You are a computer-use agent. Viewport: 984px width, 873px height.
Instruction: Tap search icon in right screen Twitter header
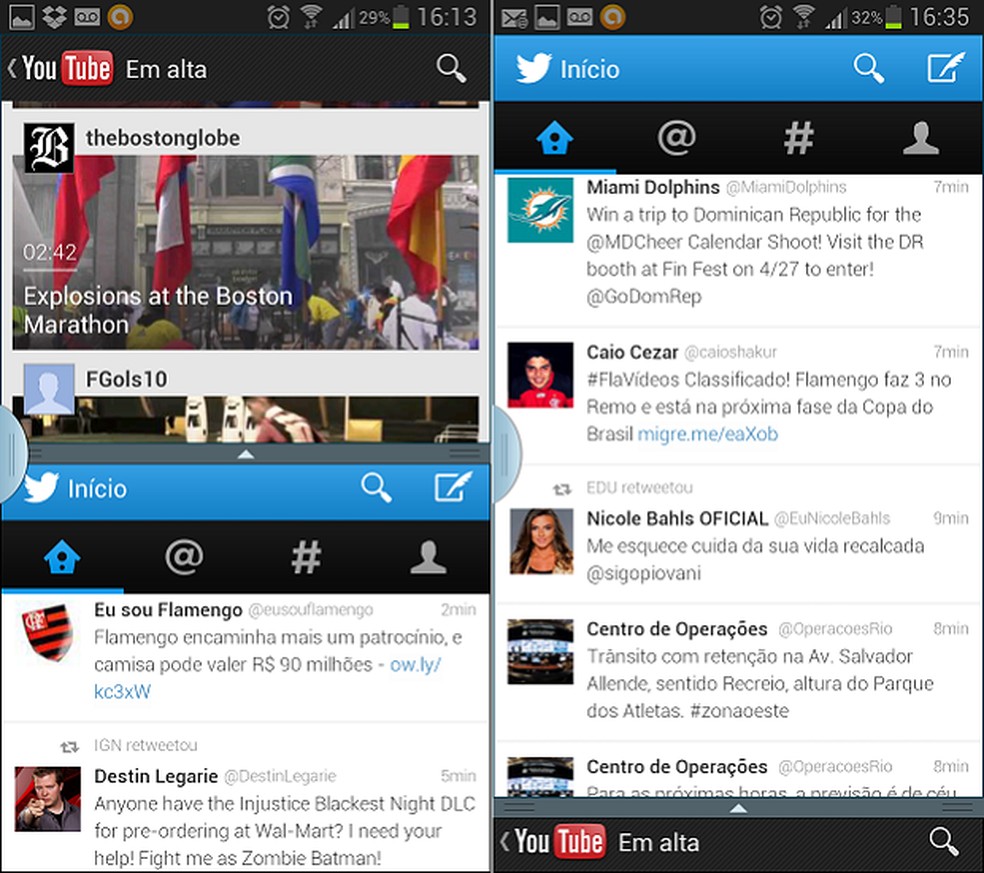click(x=869, y=68)
